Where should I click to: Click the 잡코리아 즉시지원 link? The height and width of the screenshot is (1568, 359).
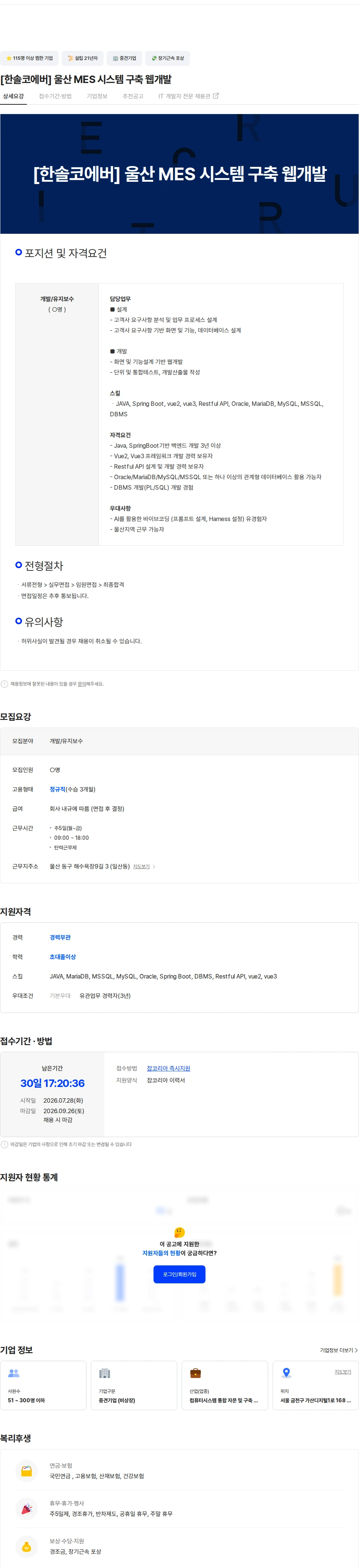tap(169, 1068)
